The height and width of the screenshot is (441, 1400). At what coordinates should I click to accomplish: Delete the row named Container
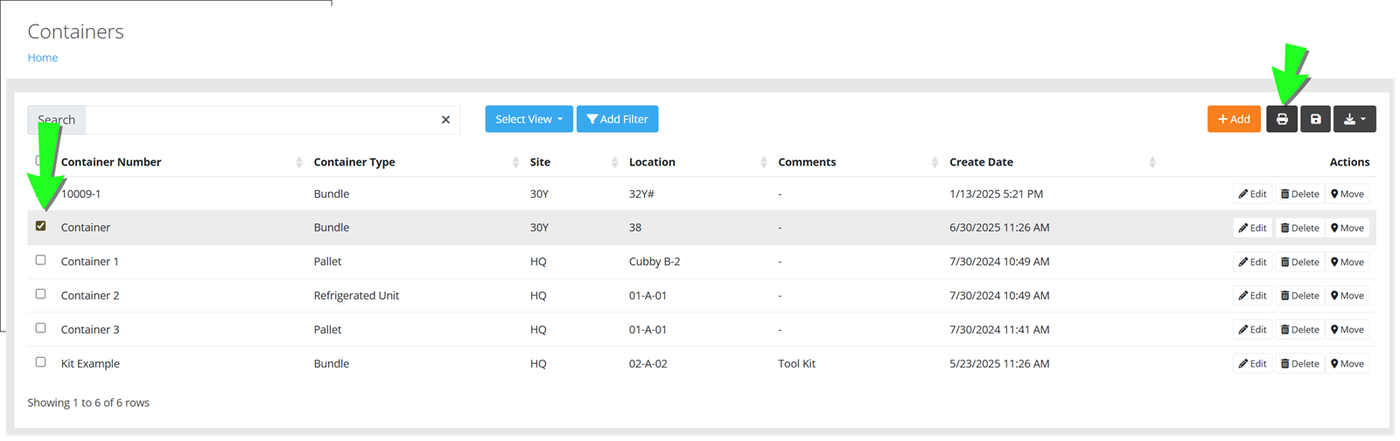1300,228
